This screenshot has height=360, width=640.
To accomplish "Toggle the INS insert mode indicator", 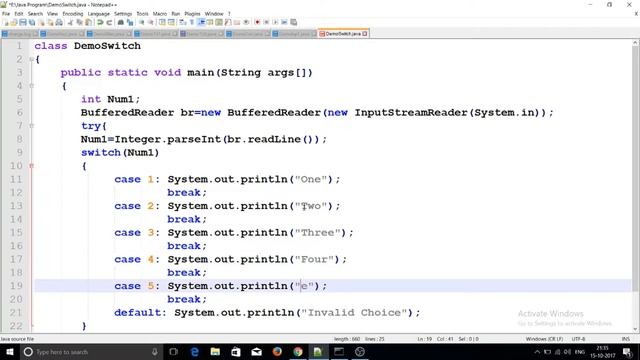I will [x=625, y=339].
